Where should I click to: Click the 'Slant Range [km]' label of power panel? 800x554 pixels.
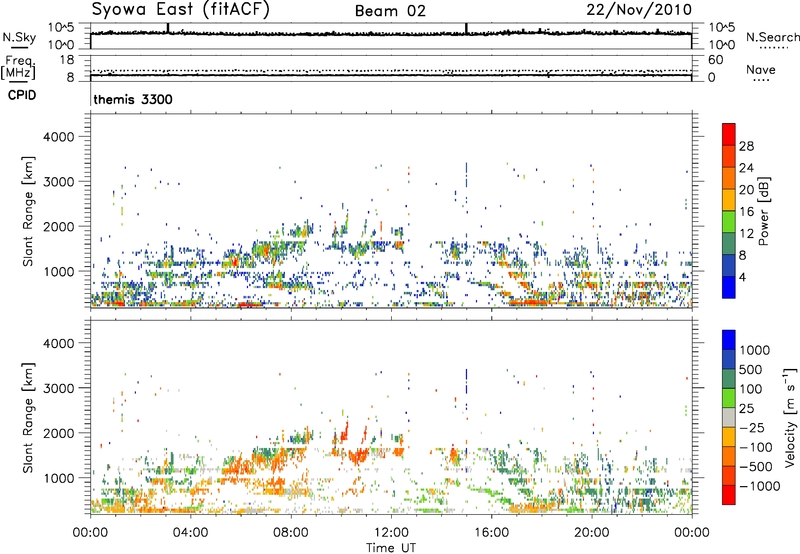[x=28, y=211]
